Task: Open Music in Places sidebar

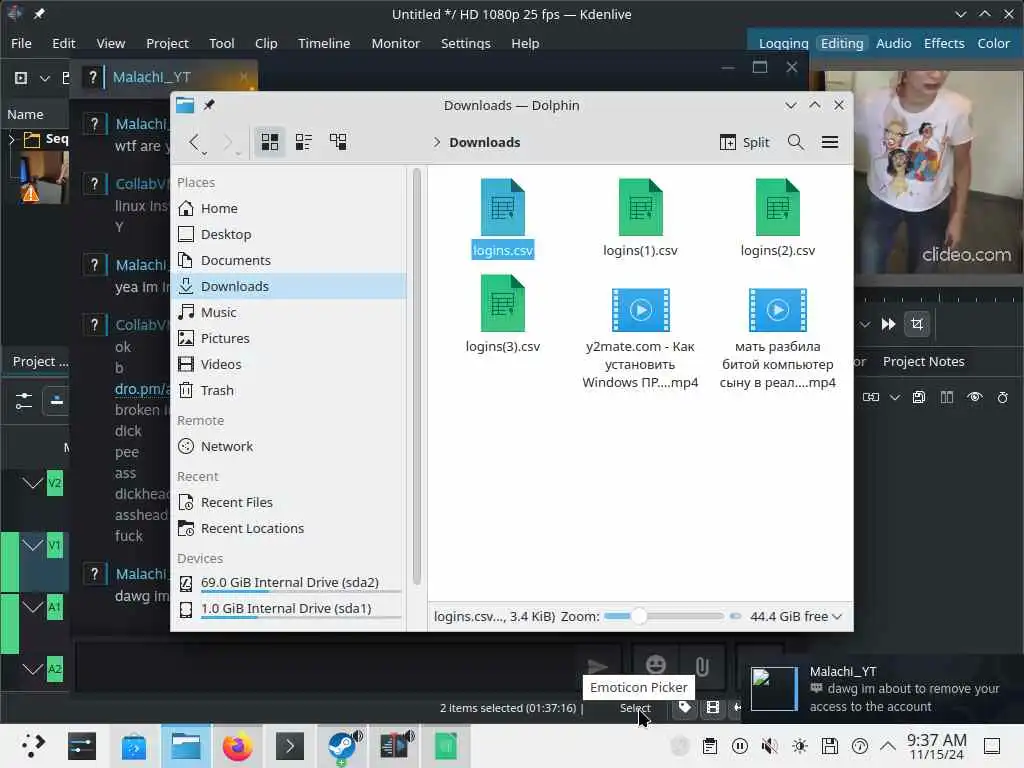Action: (289, 312)
